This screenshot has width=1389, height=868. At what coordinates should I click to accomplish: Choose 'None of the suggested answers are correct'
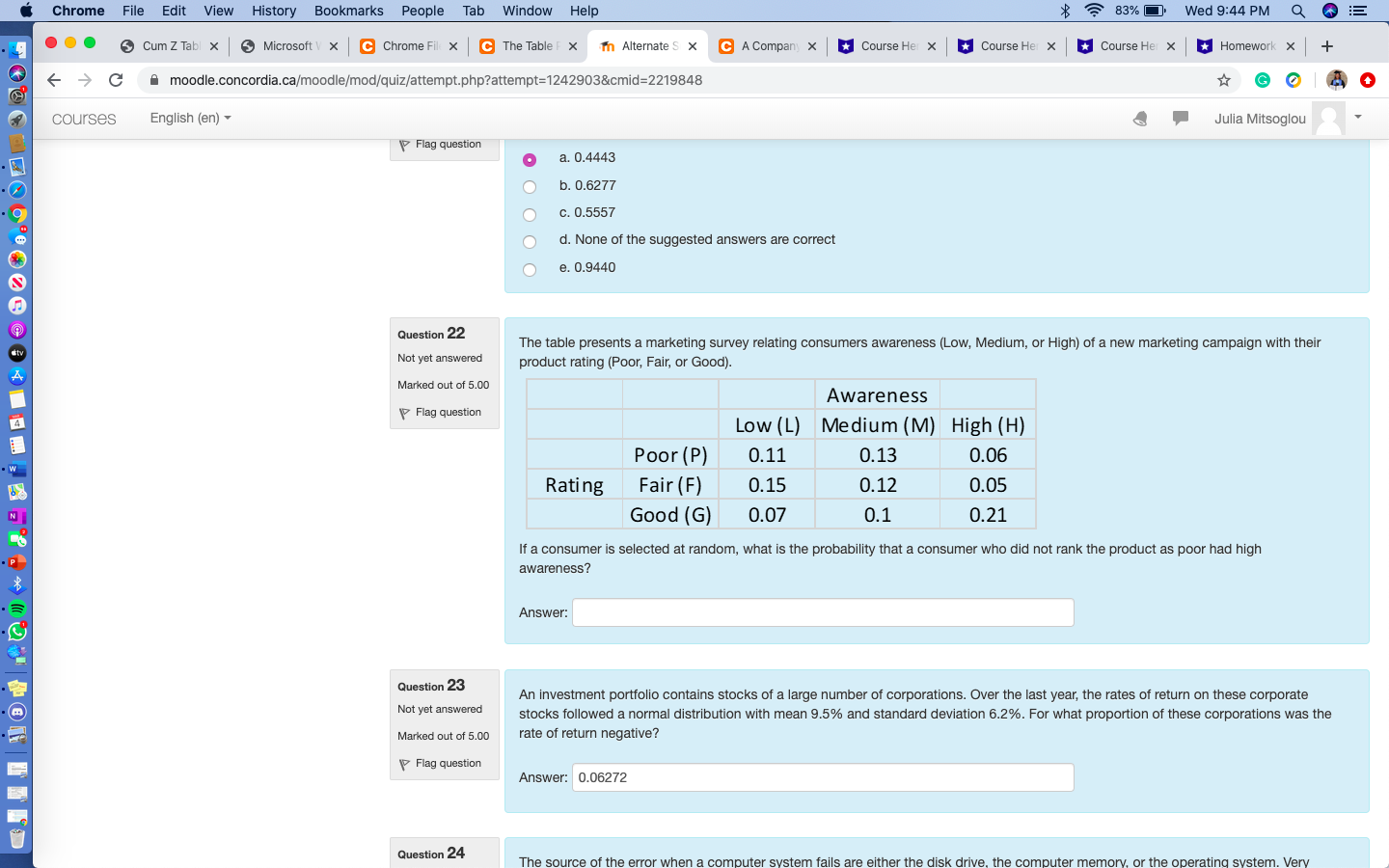pyautogui.click(x=530, y=241)
